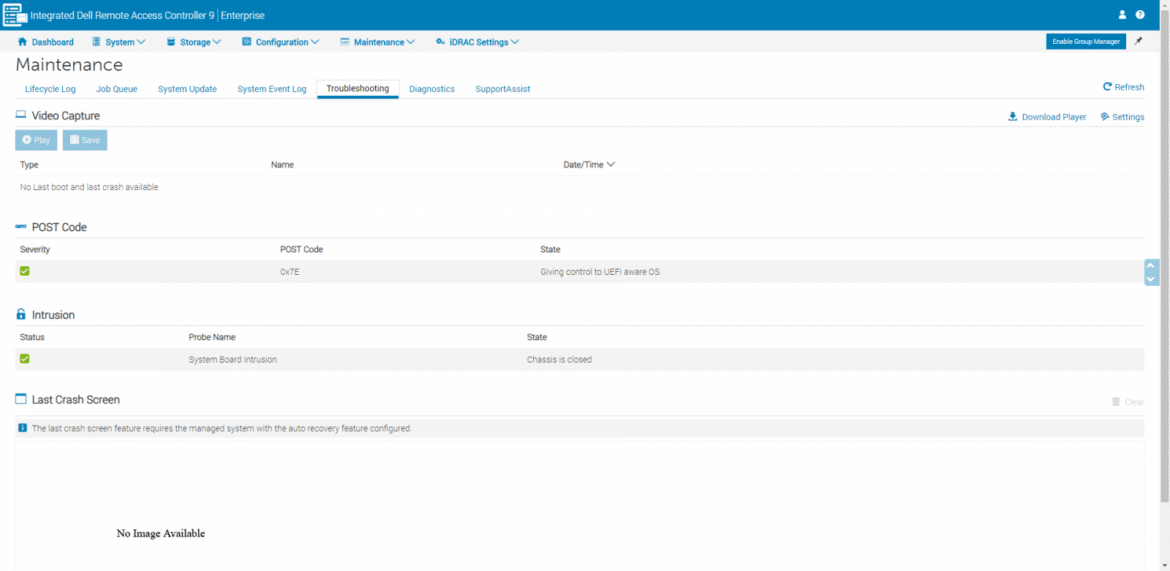This screenshot has height=571, width=1170.
Task: Click 'No Last boot and last crash available.' text
Action: 90,187
